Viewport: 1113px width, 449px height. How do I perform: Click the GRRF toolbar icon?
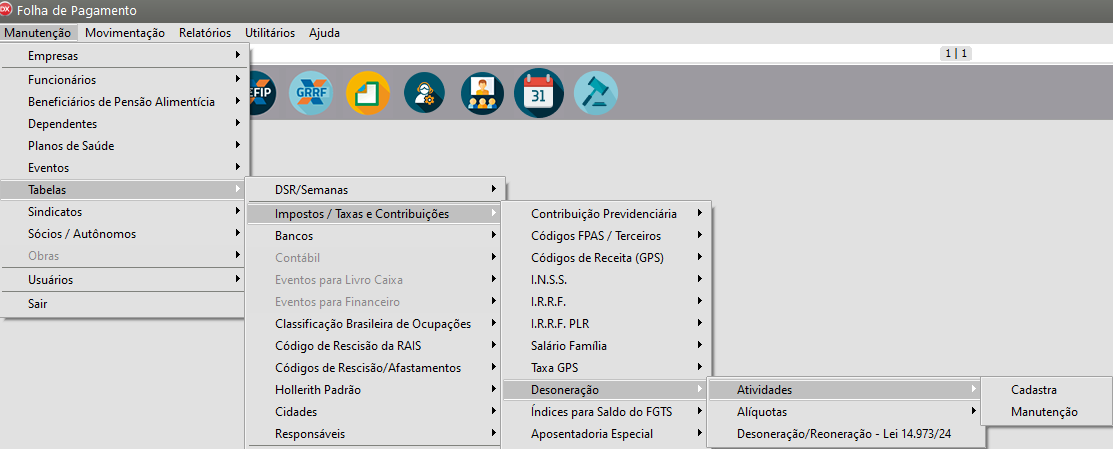(311, 93)
